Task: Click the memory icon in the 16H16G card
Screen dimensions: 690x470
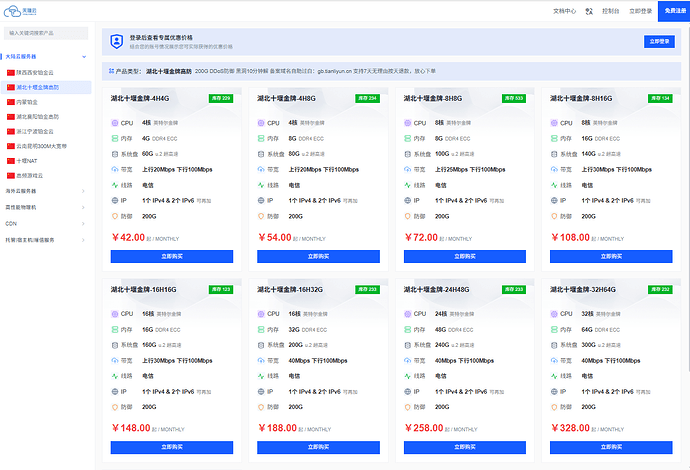Action: tap(115, 330)
